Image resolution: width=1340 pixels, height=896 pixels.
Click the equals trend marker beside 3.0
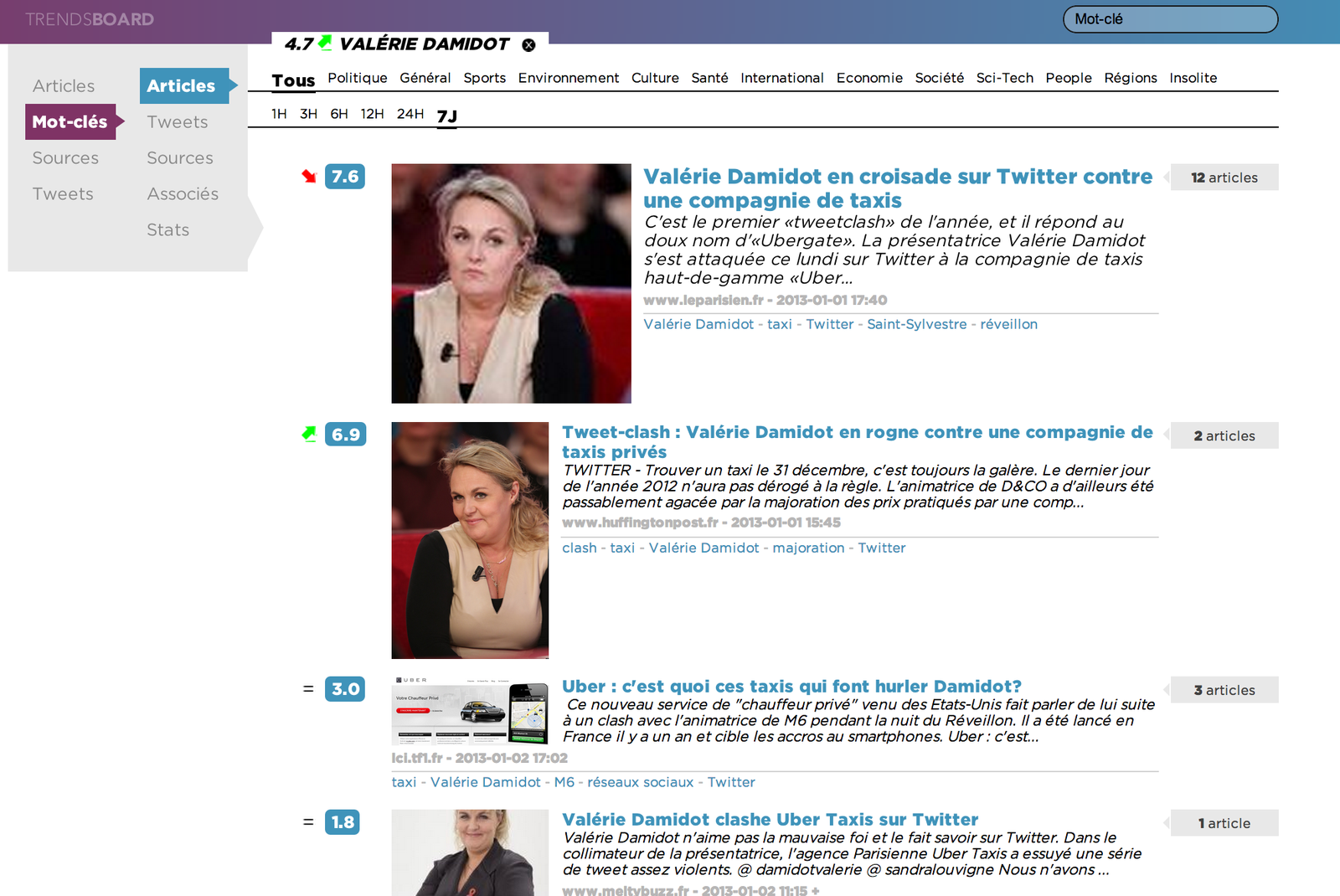308,688
